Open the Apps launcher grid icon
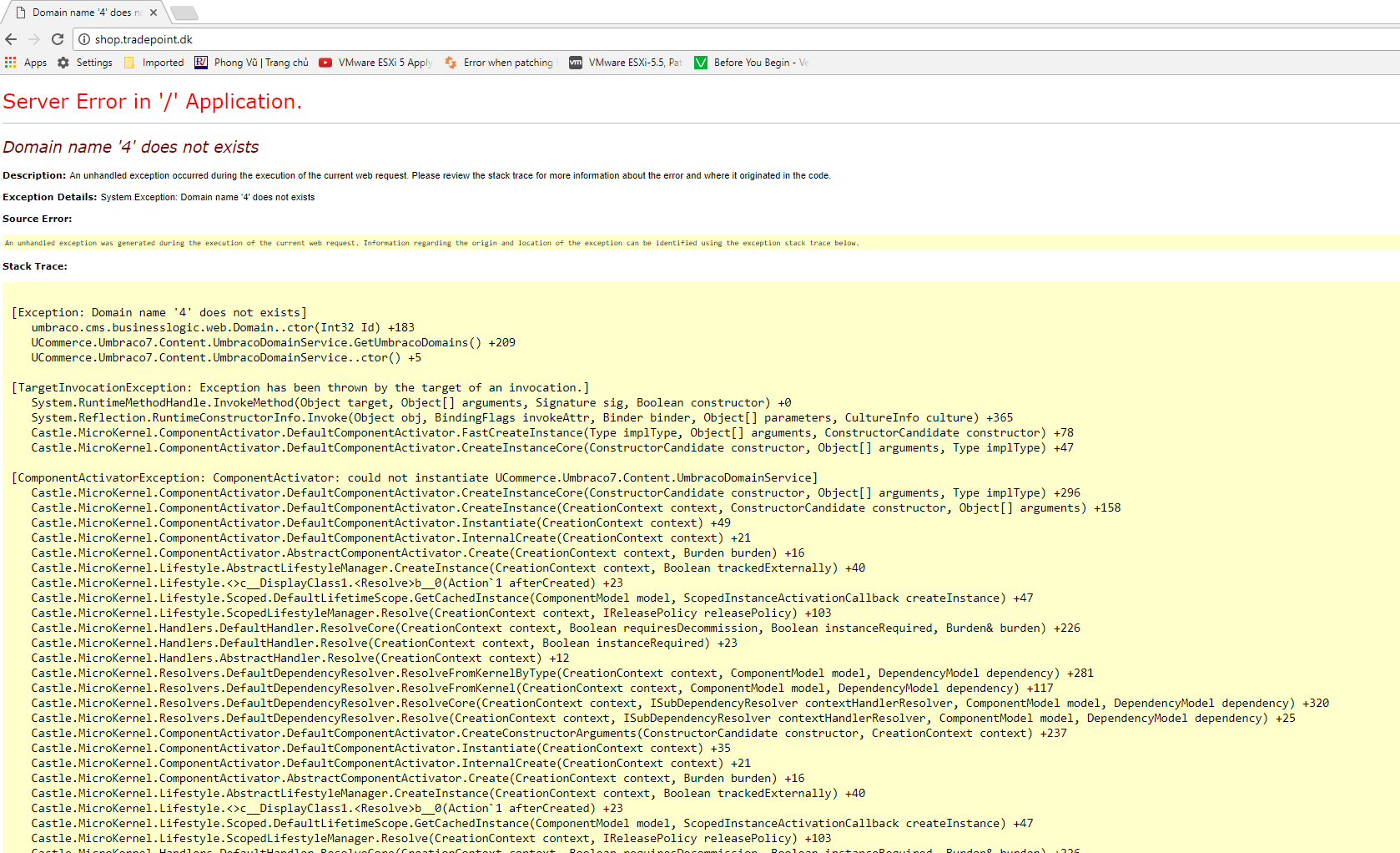Screen dimensions: 1400x853 pyautogui.click(x=10, y=62)
